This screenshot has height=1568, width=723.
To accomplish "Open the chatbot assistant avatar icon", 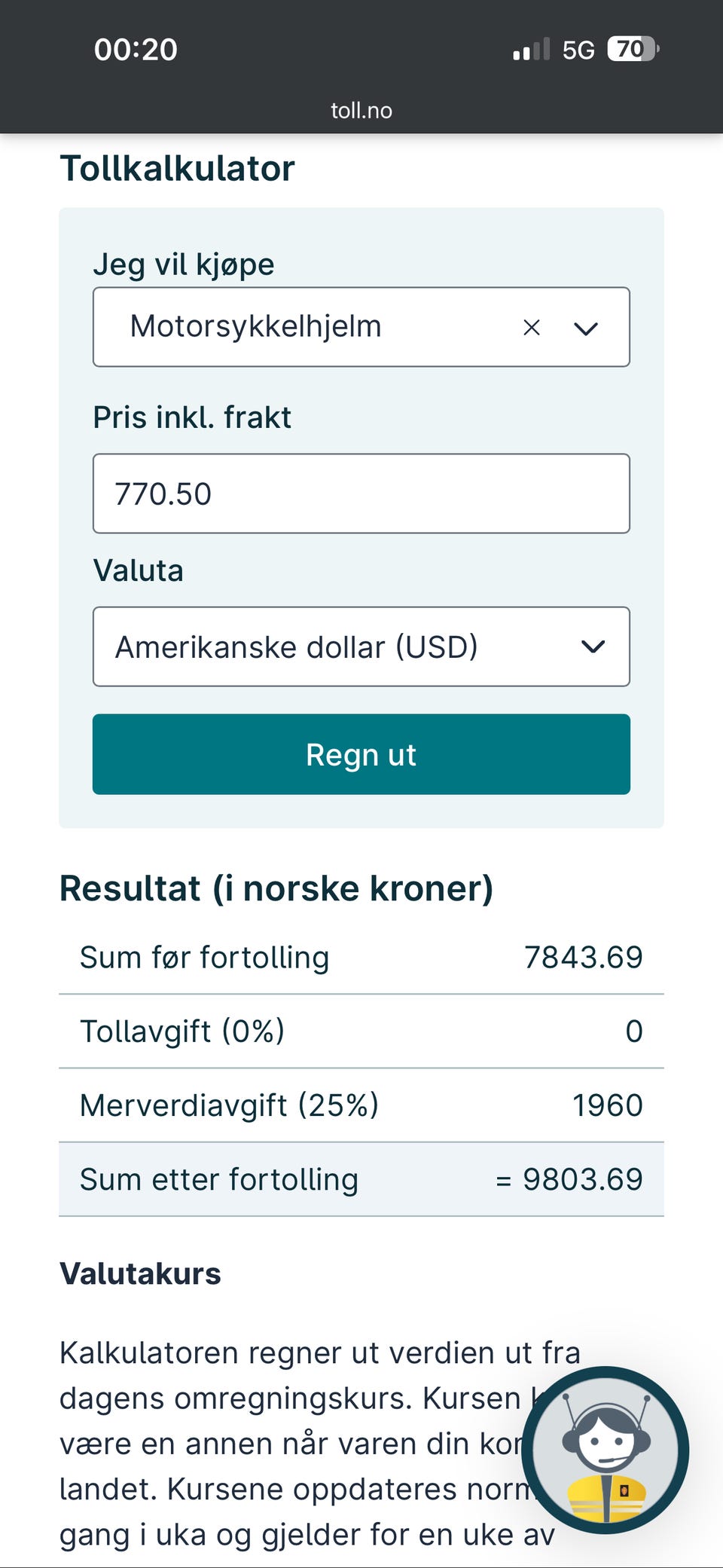I will click(x=606, y=1450).
